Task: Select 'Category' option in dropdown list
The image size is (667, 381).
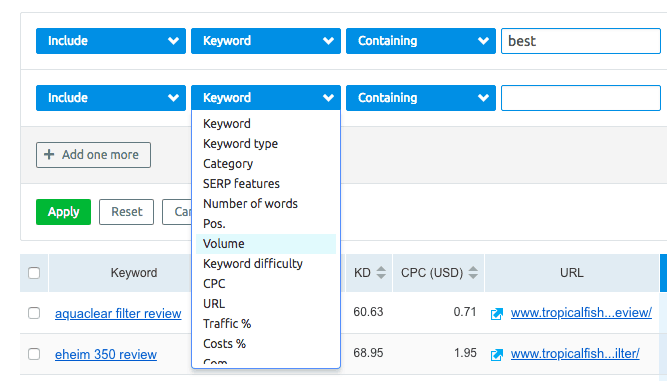Action: point(266,164)
